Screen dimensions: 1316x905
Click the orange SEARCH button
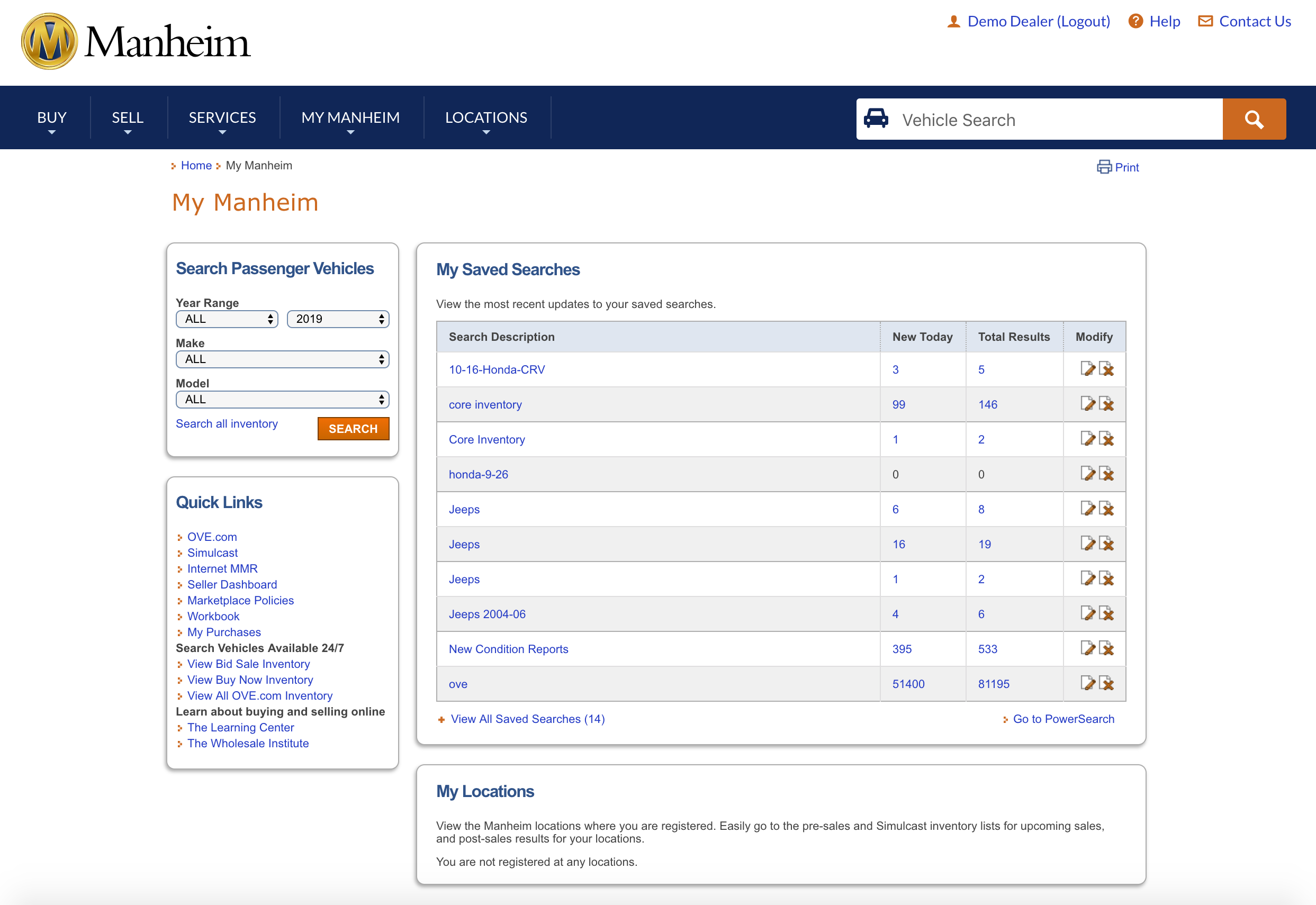(x=353, y=429)
